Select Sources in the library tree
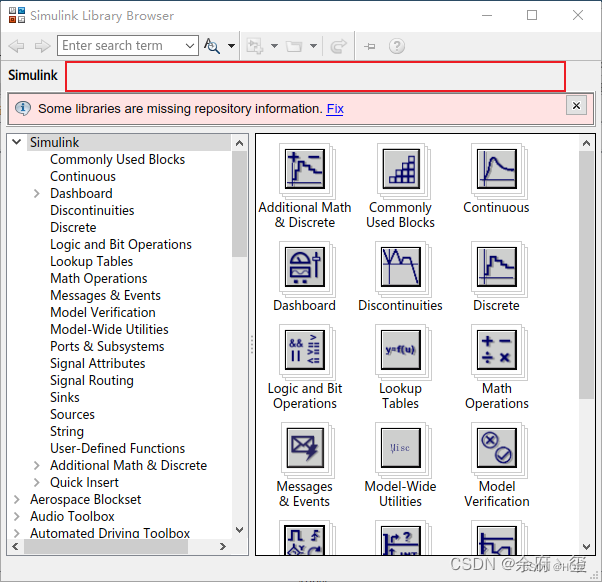The width and height of the screenshot is (602, 582). click(72, 414)
